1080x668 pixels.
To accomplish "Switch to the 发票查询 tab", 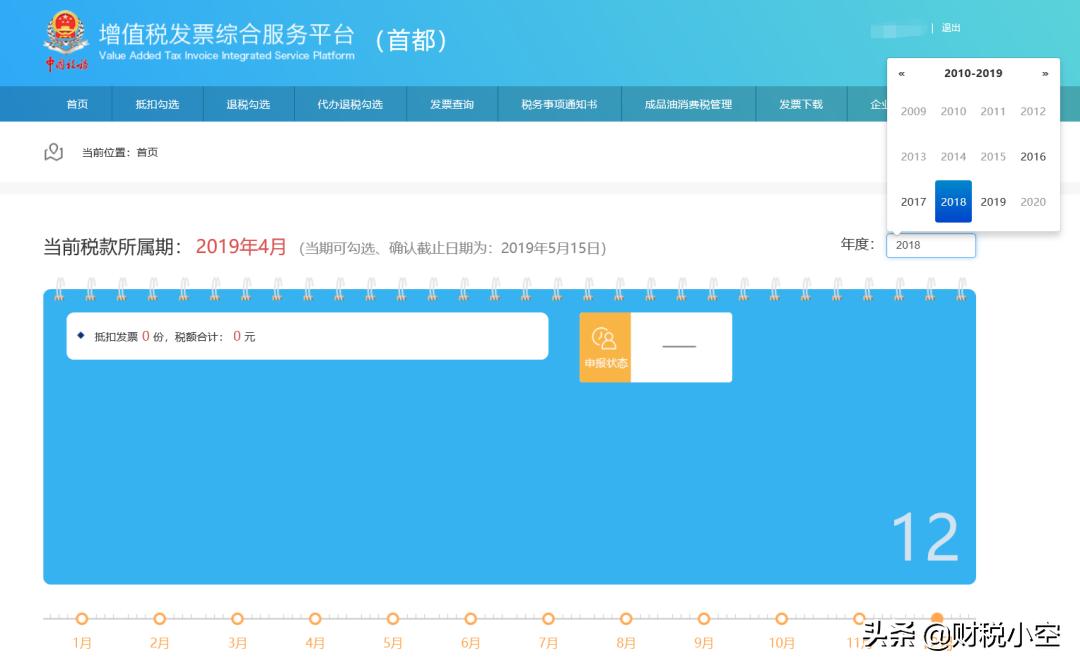I will coord(451,104).
